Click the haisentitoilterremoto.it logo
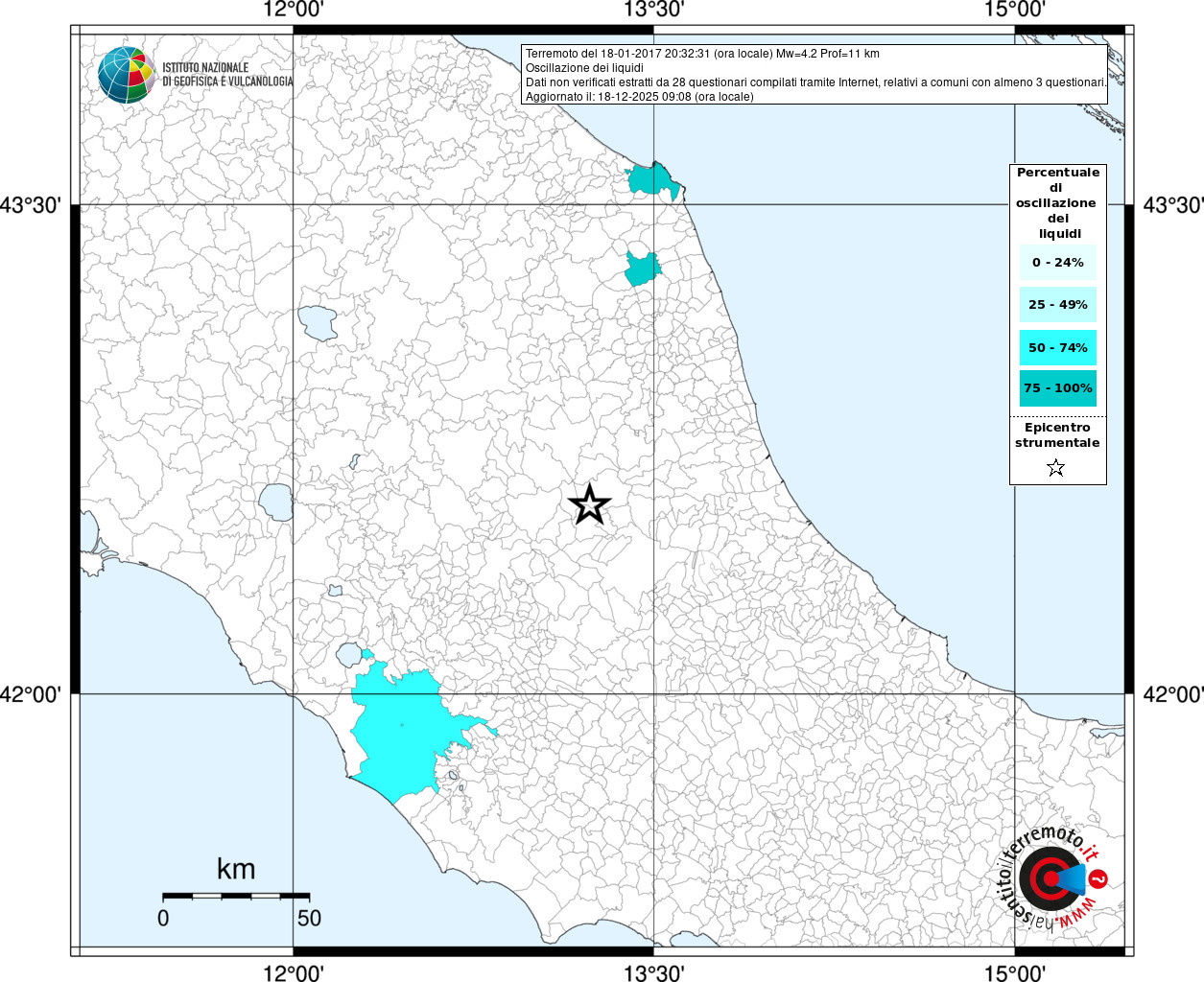 pos(1053,878)
